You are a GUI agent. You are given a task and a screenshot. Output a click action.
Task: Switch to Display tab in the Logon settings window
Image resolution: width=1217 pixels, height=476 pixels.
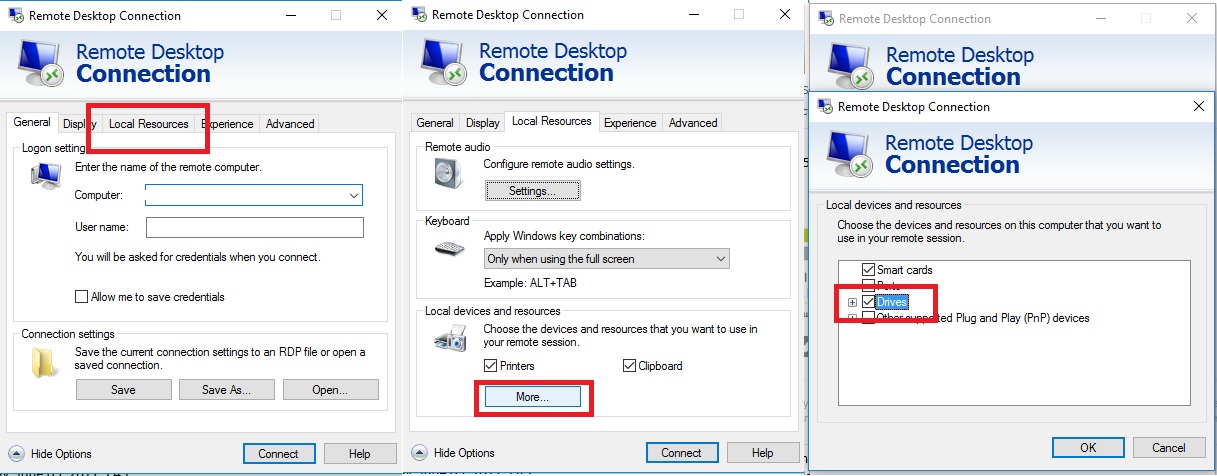pyautogui.click(x=79, y=124)
